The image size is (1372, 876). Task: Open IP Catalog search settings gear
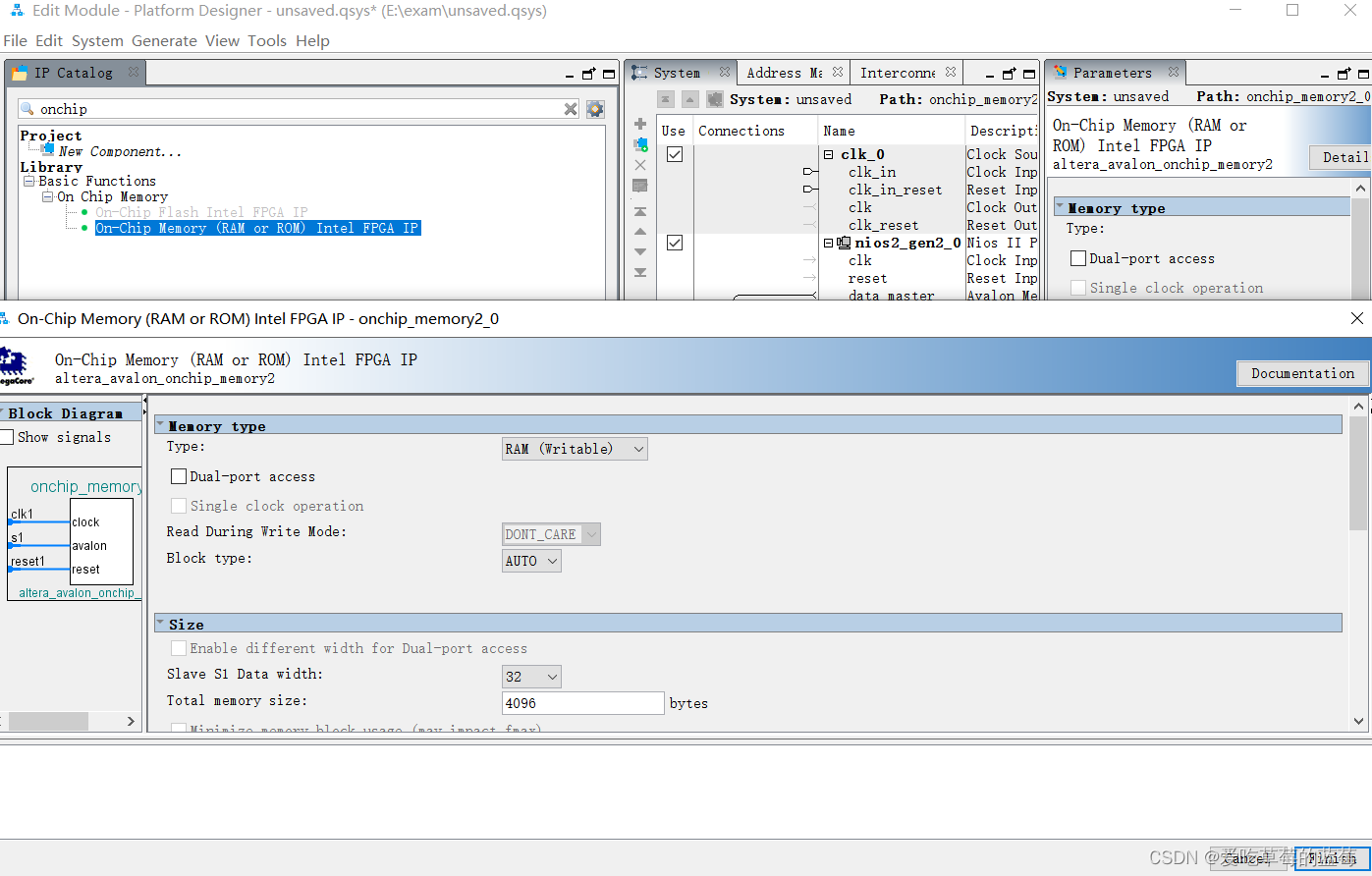[x=595, y=109]
